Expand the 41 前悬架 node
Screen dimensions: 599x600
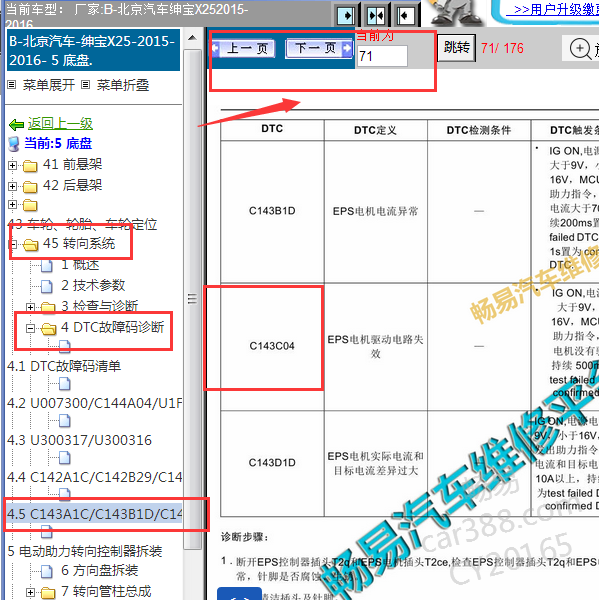[x=12, y=166]
